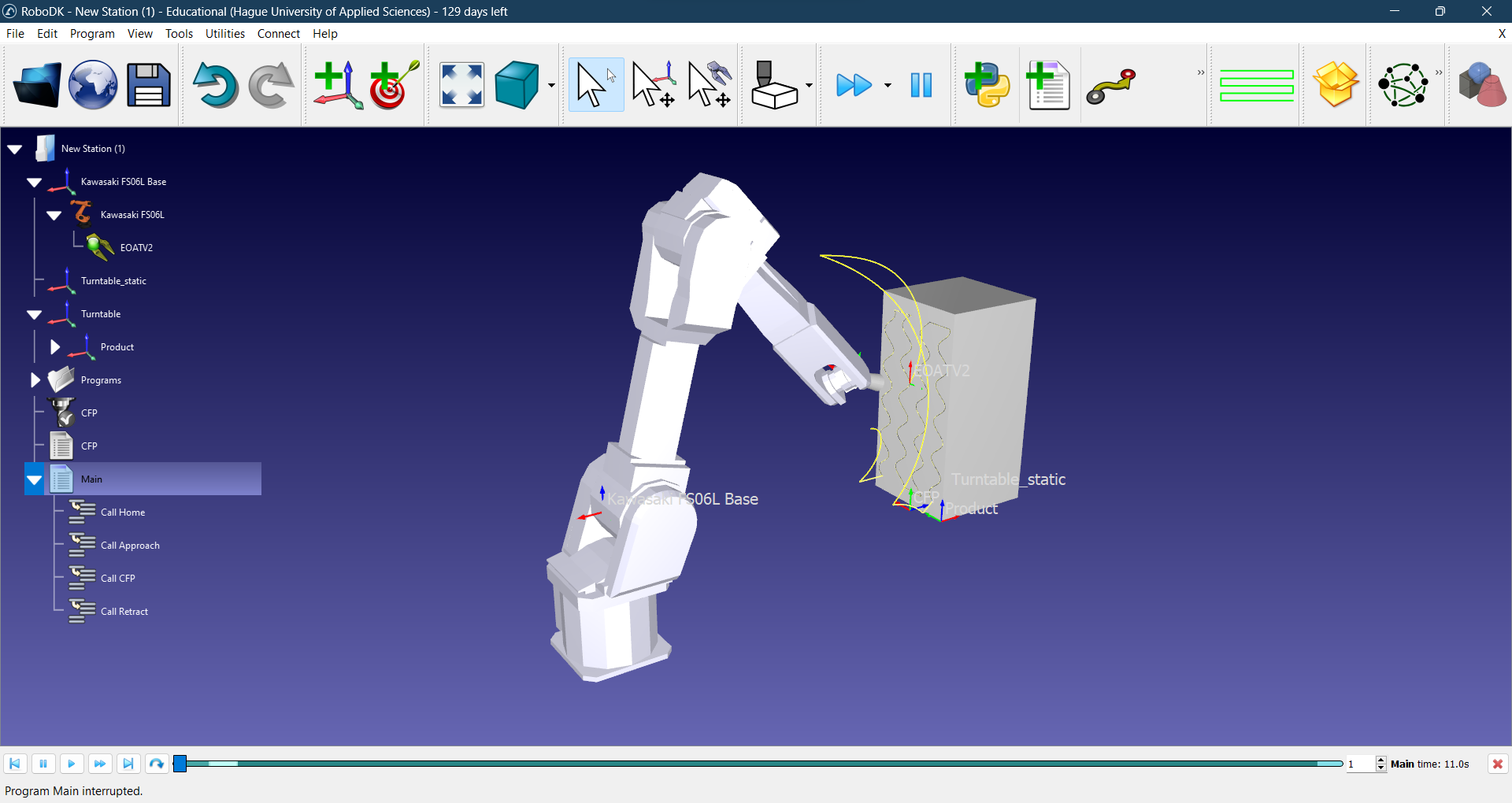The height and width of the screenshot is (803, 1512).
Task: Expand Product frame node
Action: tap(54, 347)
